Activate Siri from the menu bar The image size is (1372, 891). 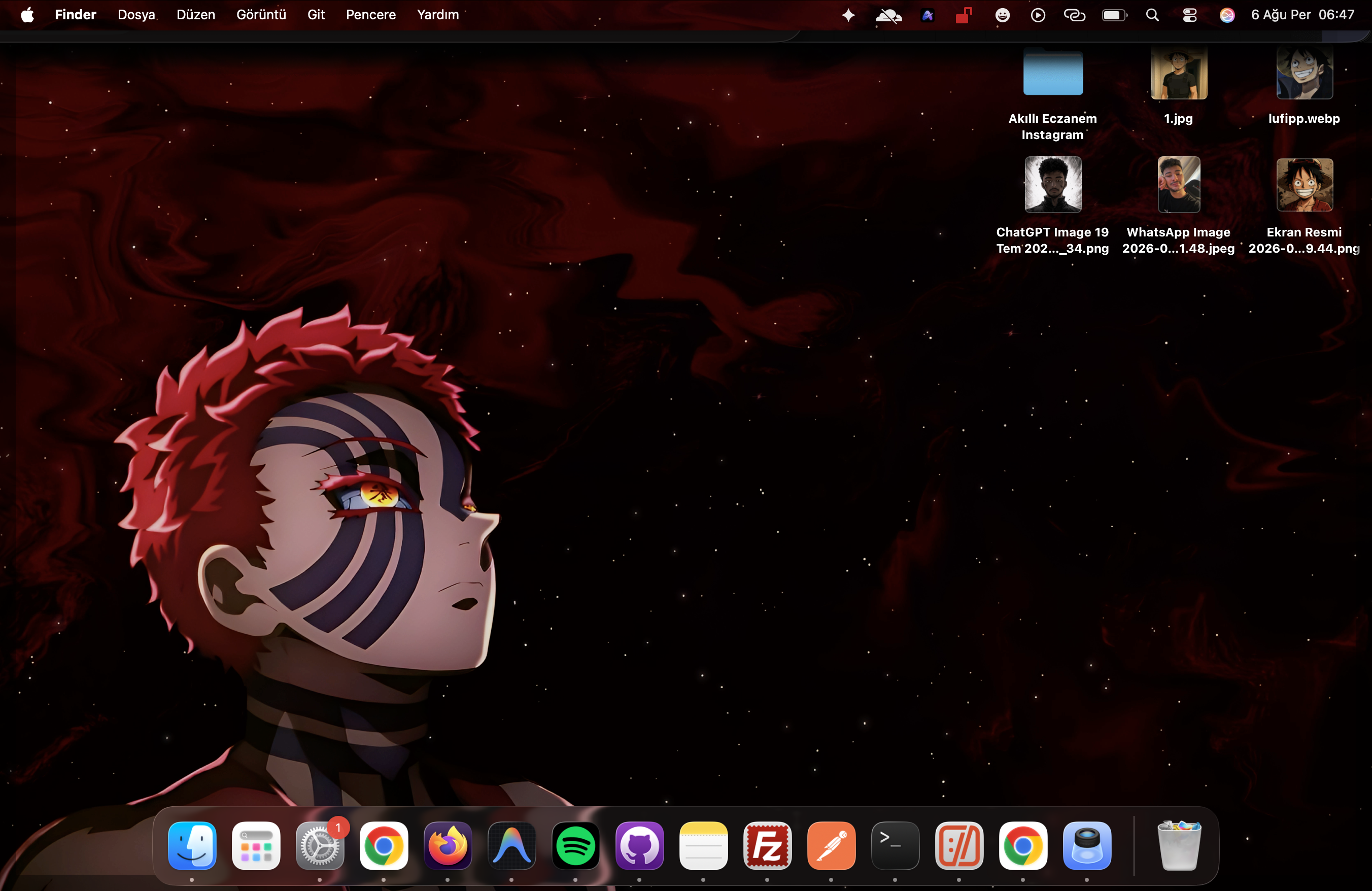point(1227,15)
